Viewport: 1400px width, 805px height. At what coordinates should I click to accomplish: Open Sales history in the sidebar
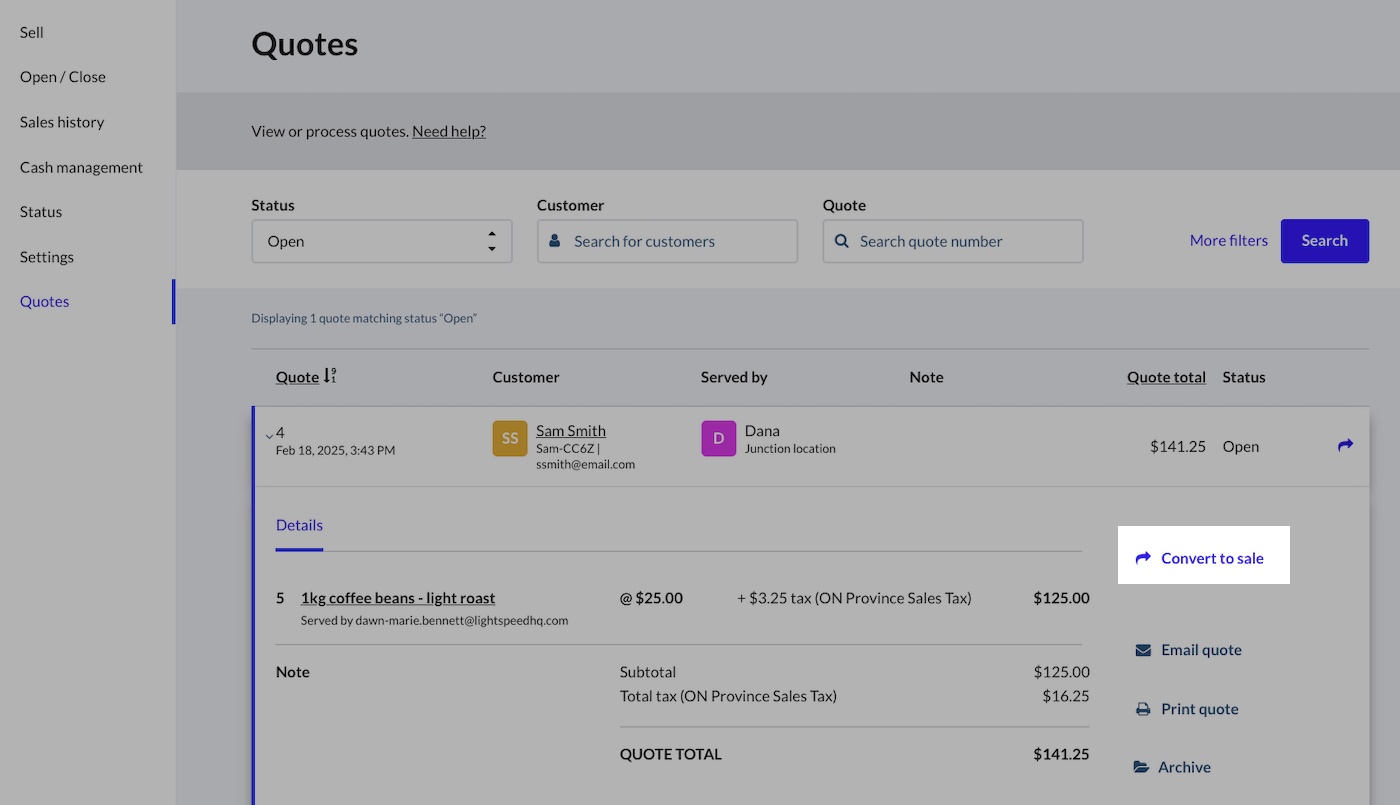tap(62, 122)
